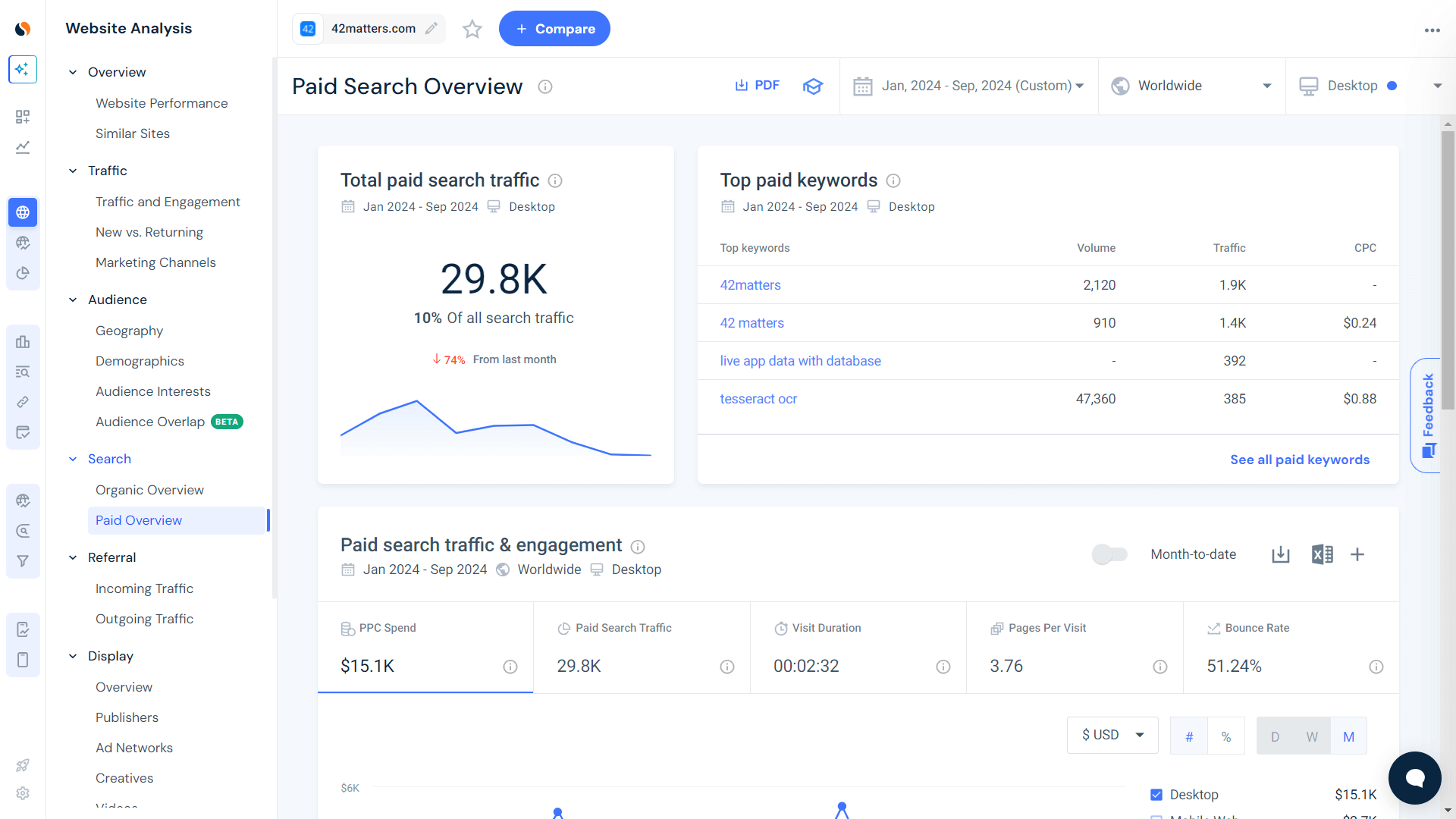Star 42matters.com as favorite
This screenshot has width=1456, height=819.
tap(472, 29)
